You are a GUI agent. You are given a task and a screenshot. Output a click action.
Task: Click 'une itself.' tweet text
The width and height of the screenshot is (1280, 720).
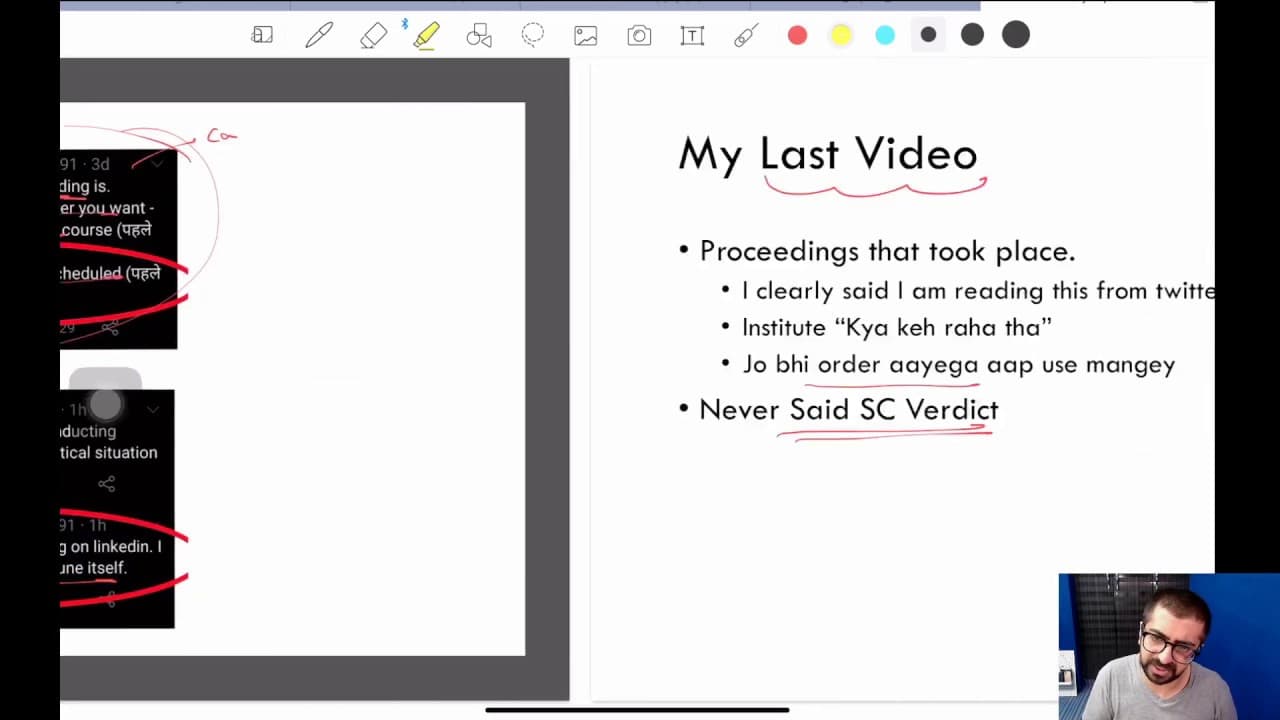(x=93, y=568)
